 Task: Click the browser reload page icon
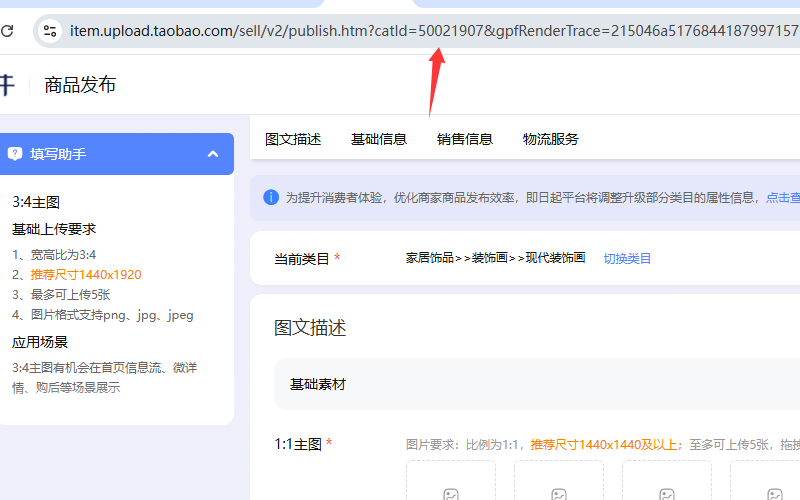[x=7, y=31]
